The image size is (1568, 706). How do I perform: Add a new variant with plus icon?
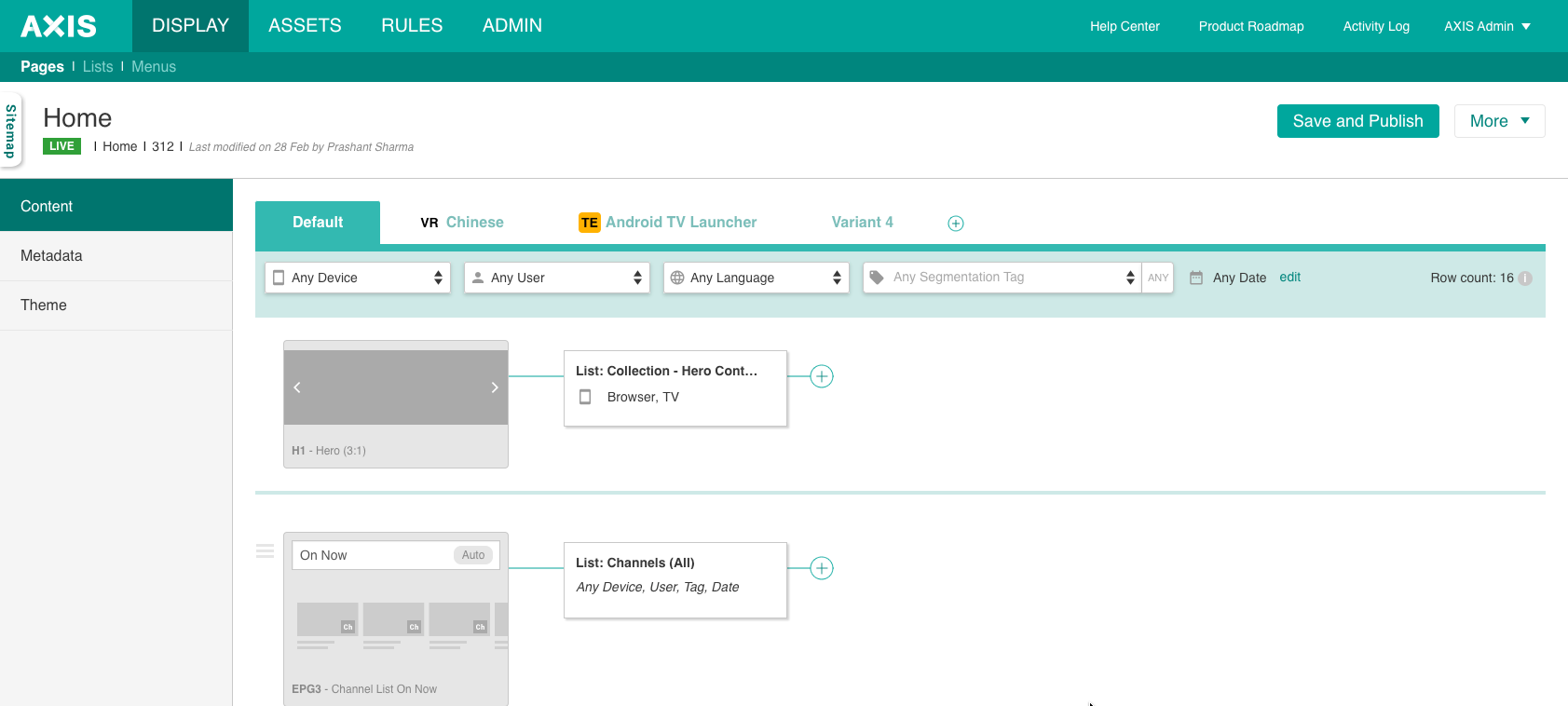[956, 224]
